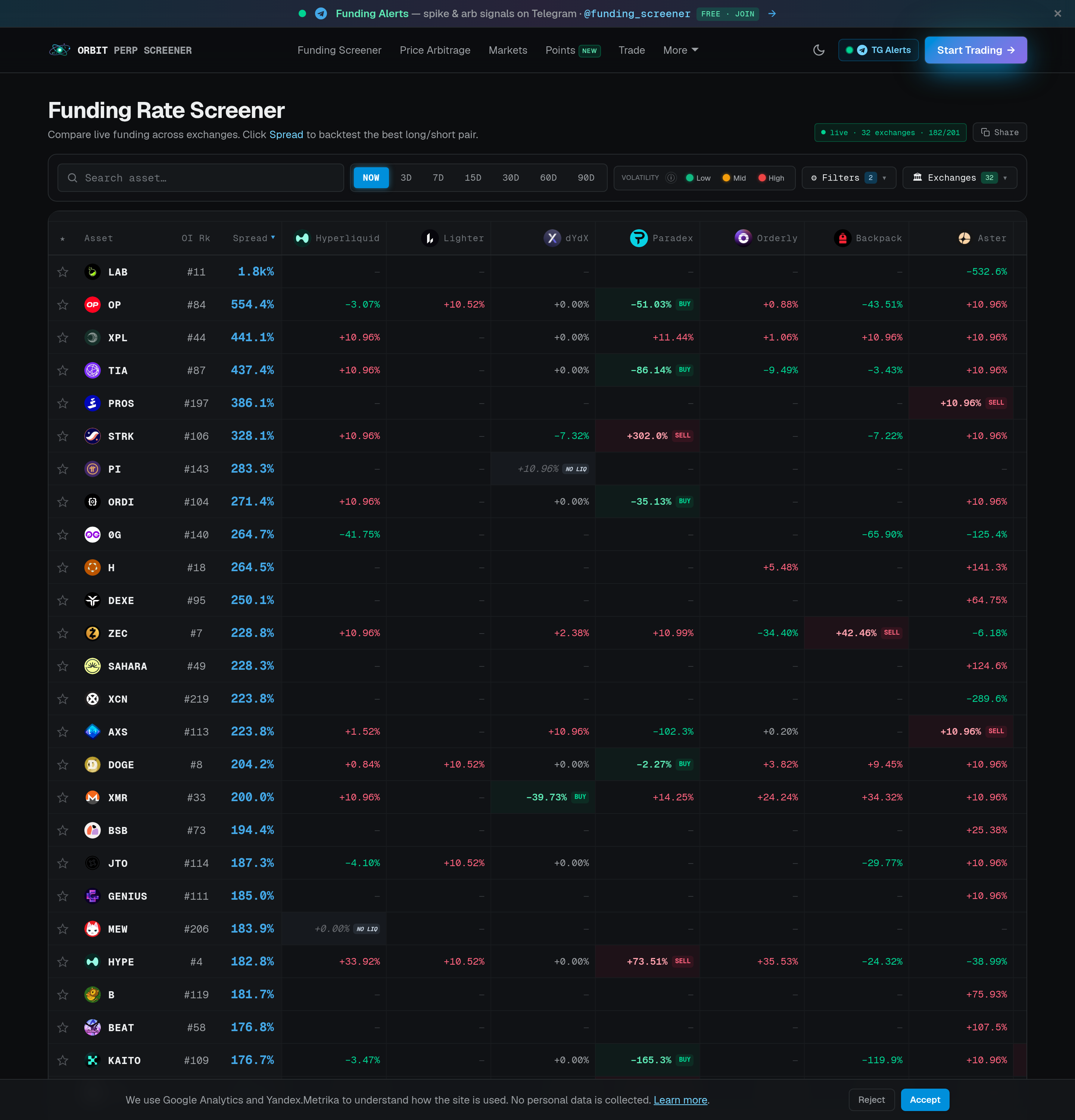1075x1120 pixels.
Task: Favorite the XPL asset row
Action: point(63,338)
